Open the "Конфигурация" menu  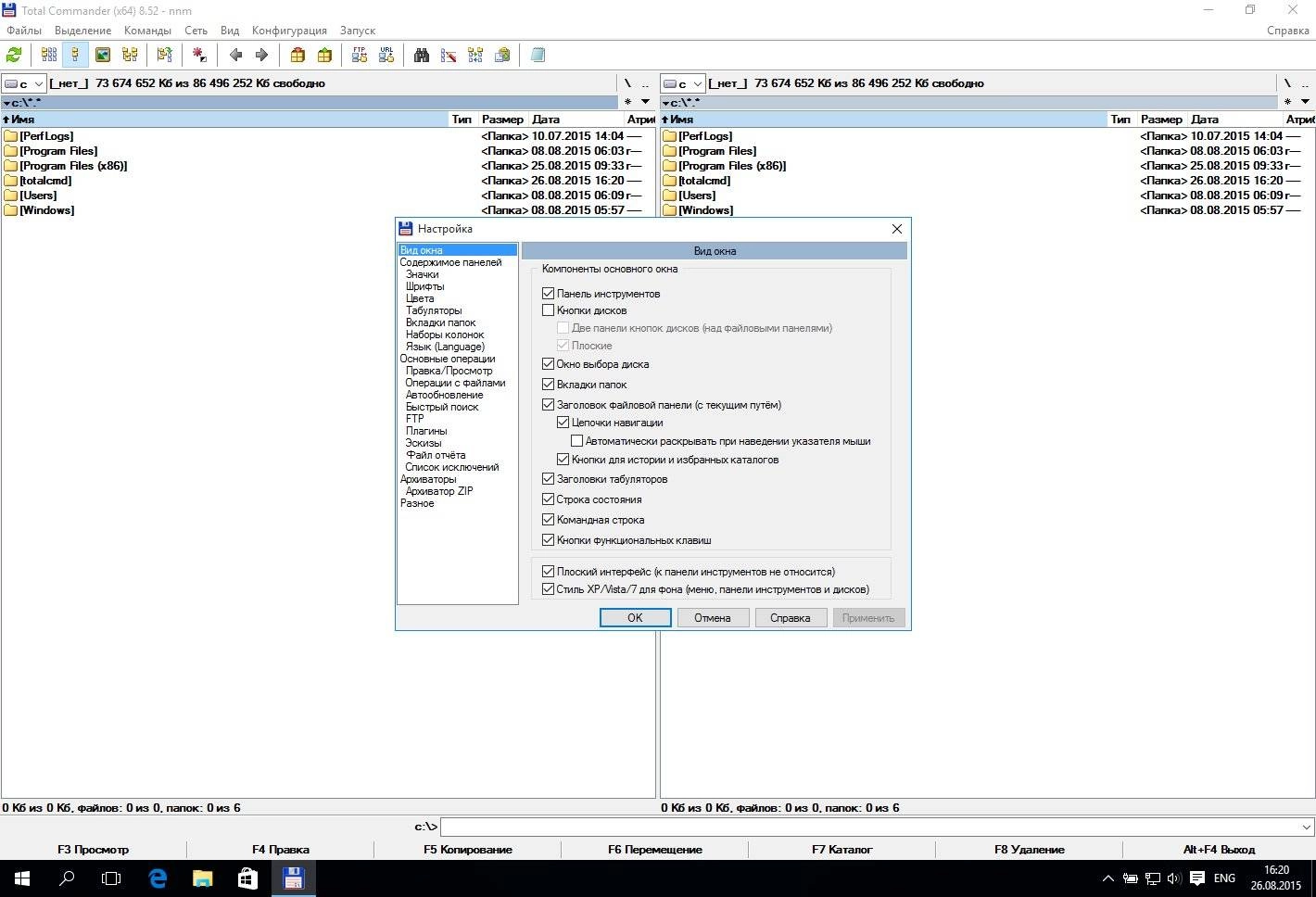pos(289,31)
